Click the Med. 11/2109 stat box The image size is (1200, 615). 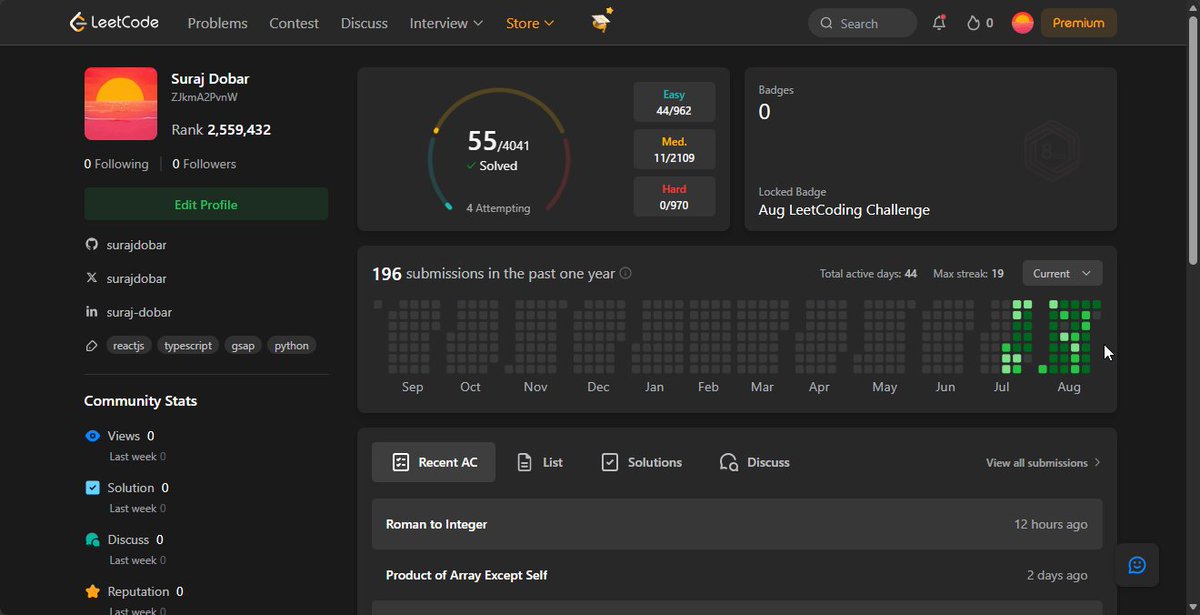pyautogui.click(x=674, y=149)
